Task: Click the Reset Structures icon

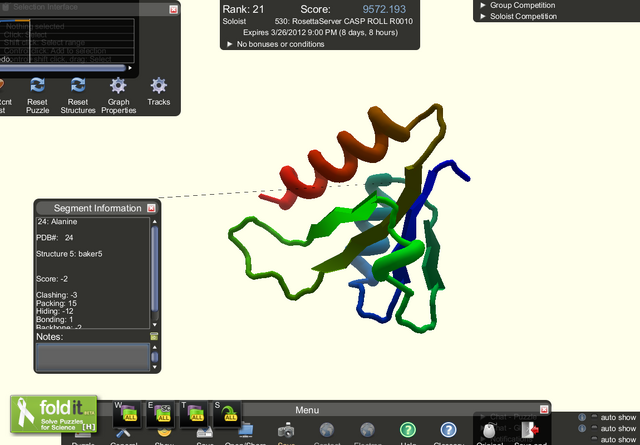Action: (x=78, y=85)
